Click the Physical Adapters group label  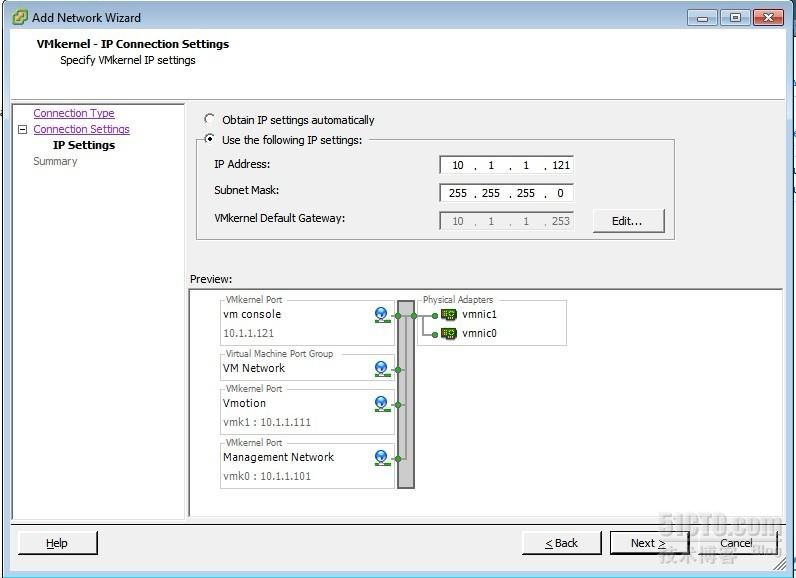pyautogui.click(x=458, y=299)
